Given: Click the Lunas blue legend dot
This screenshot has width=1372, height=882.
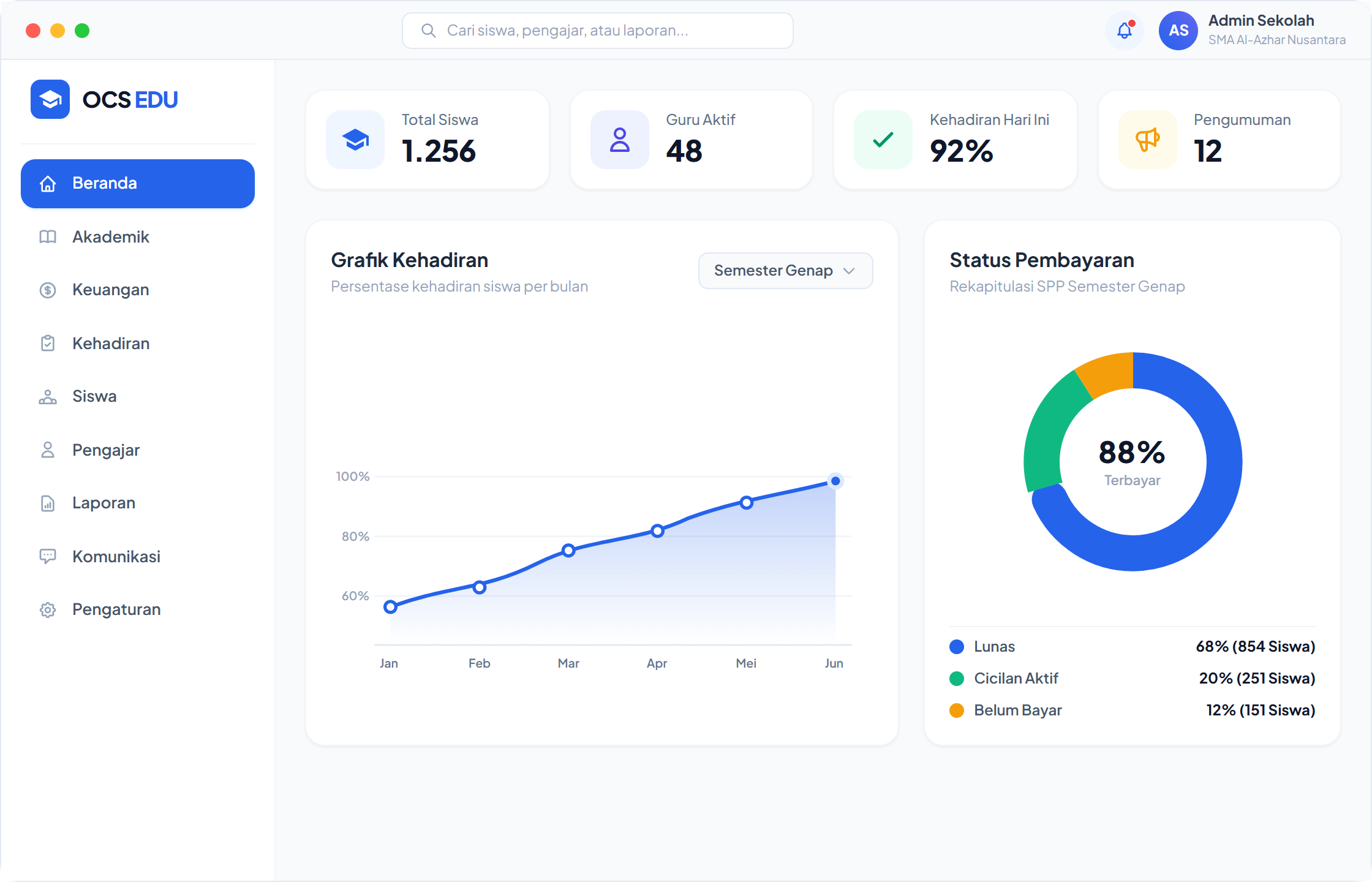Looking at the screenshot, I should point(957,647).
